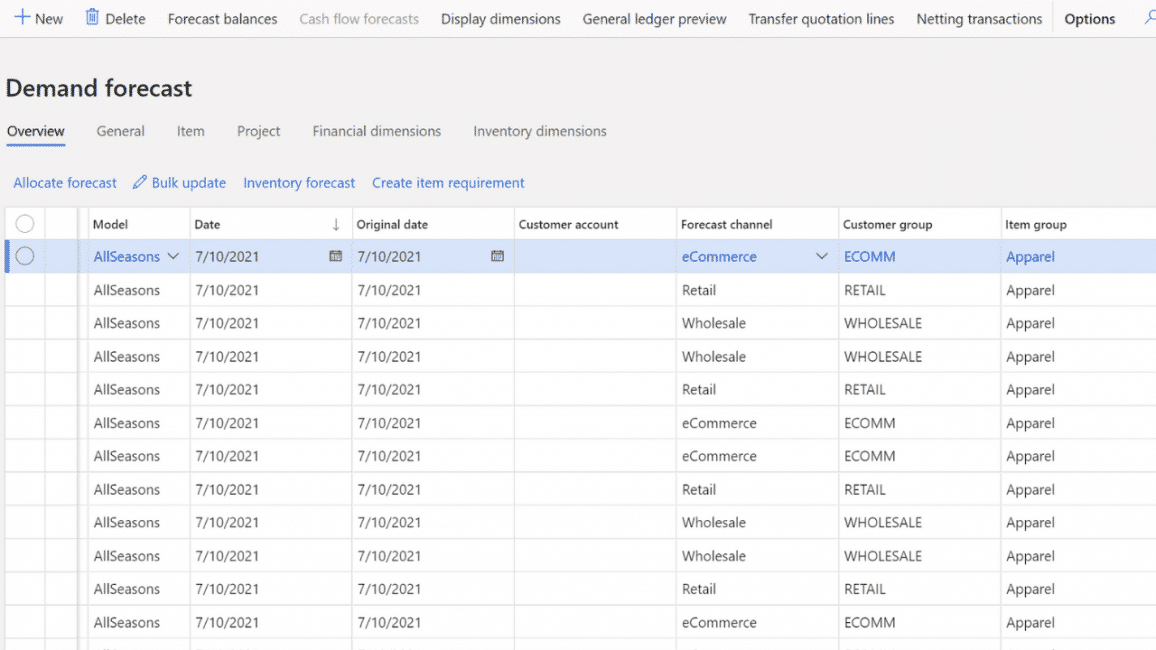
Task: Click the Original date column header
Action: click(x=392, y=225)
